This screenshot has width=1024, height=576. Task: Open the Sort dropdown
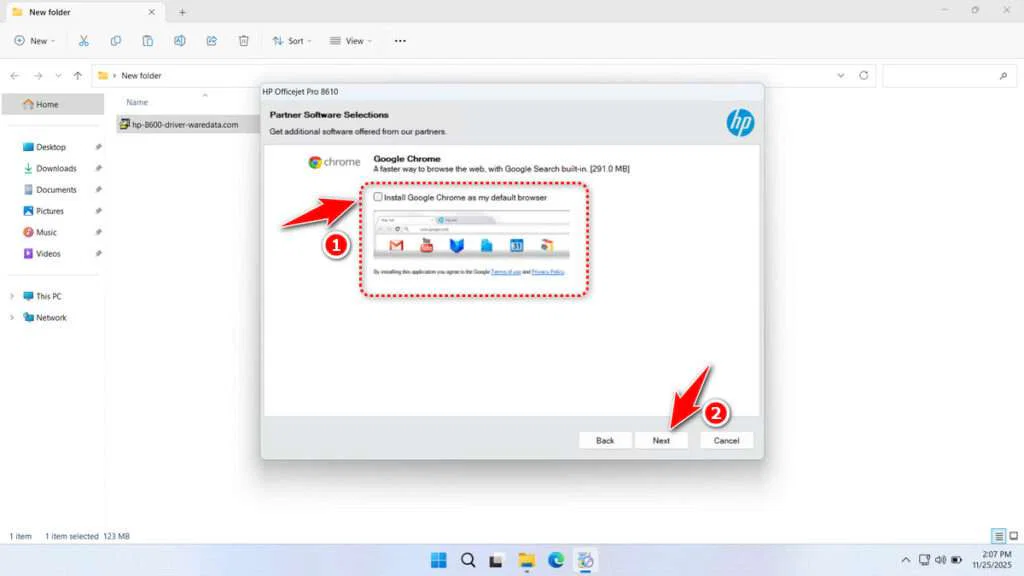click(291, 41)
